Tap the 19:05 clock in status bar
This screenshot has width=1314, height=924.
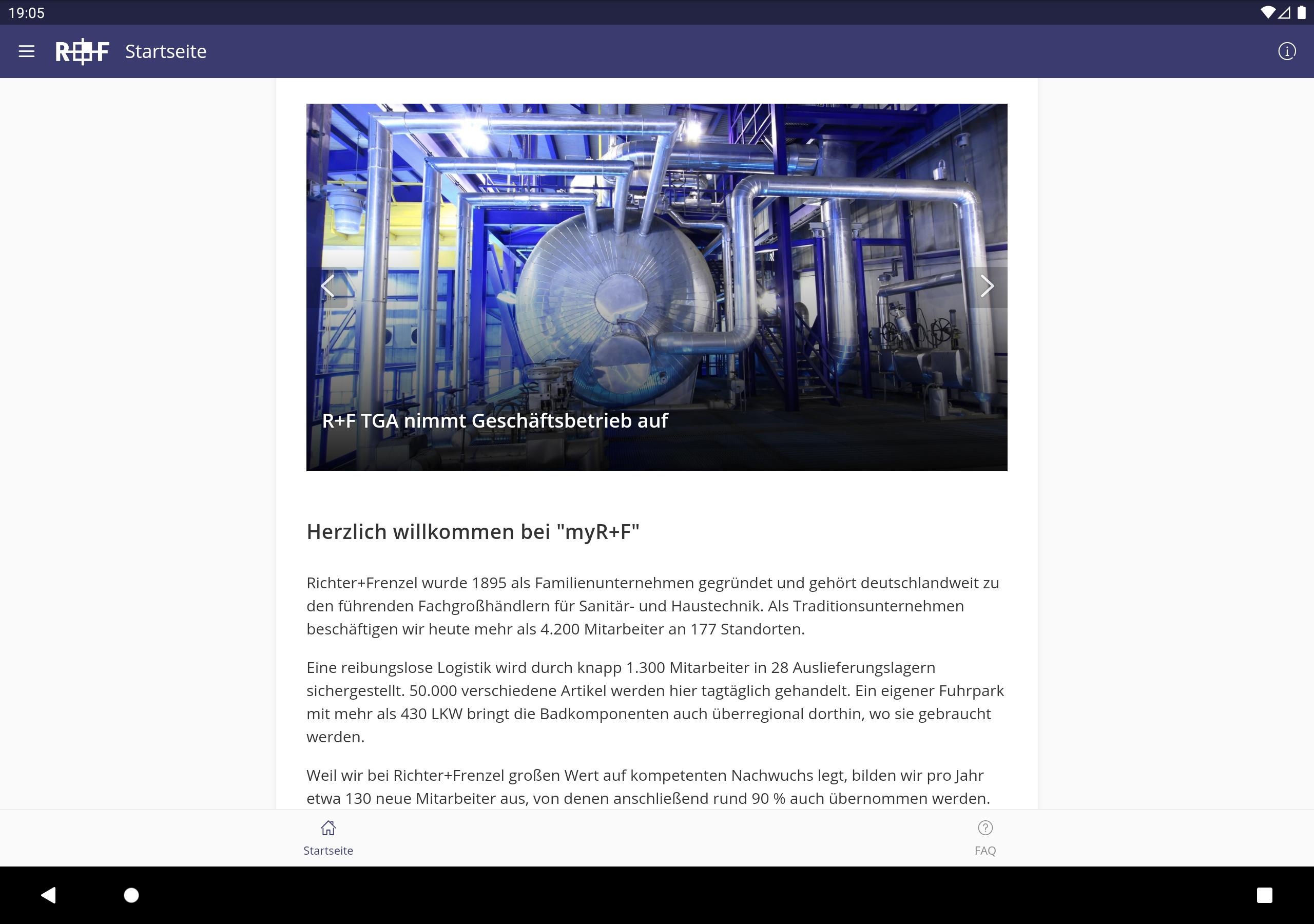click(x=26, y=13)
